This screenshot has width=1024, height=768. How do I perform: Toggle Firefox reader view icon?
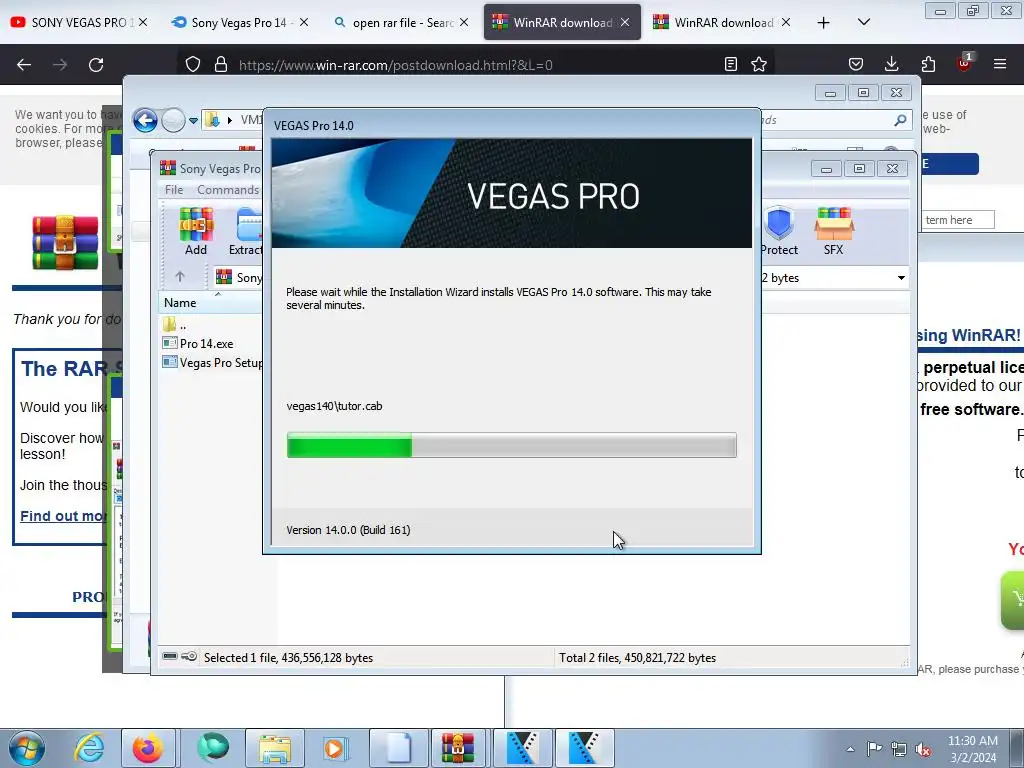point(731,64)
